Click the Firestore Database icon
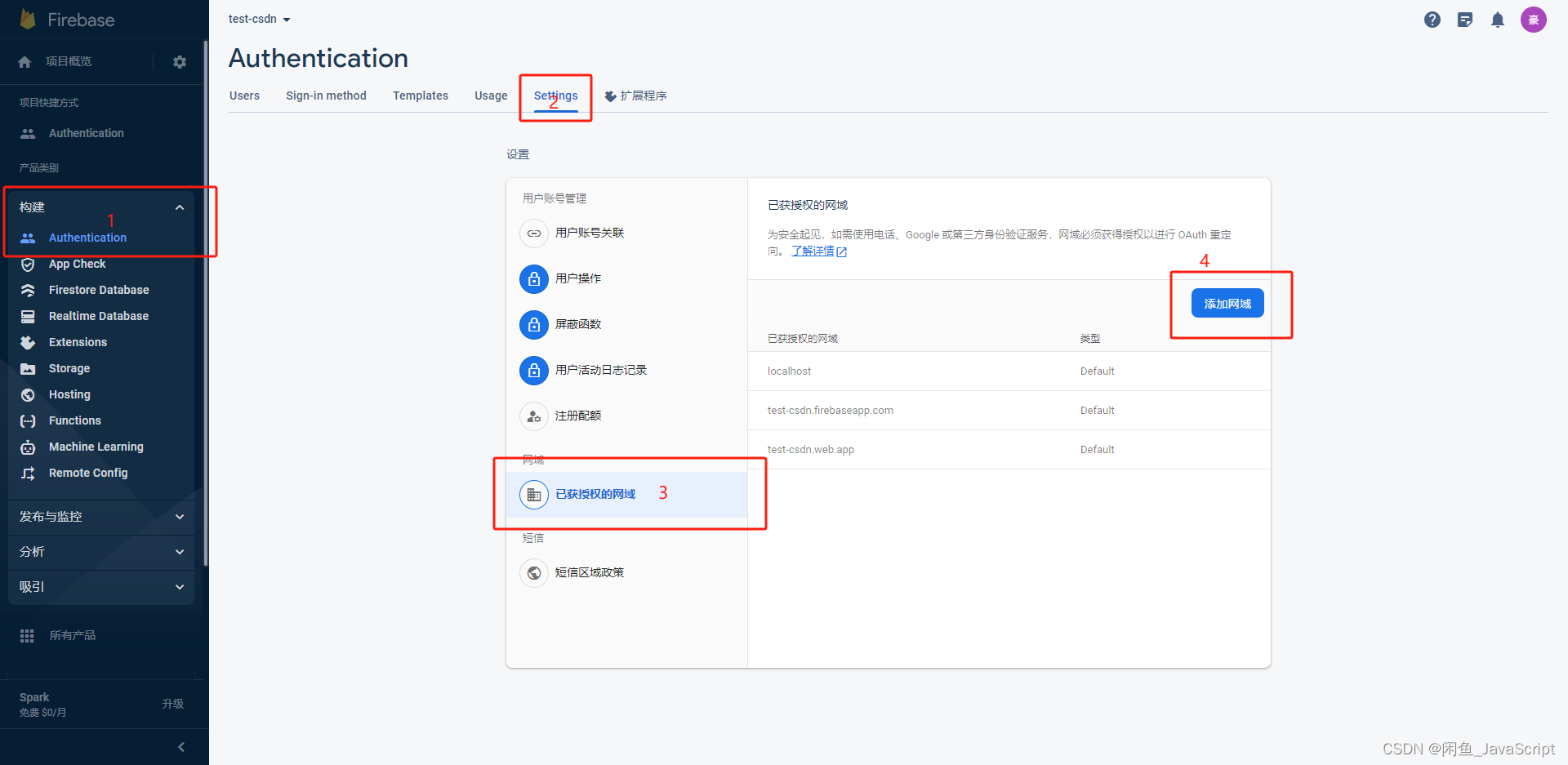Screen dimensions: 1568x765 28,291
